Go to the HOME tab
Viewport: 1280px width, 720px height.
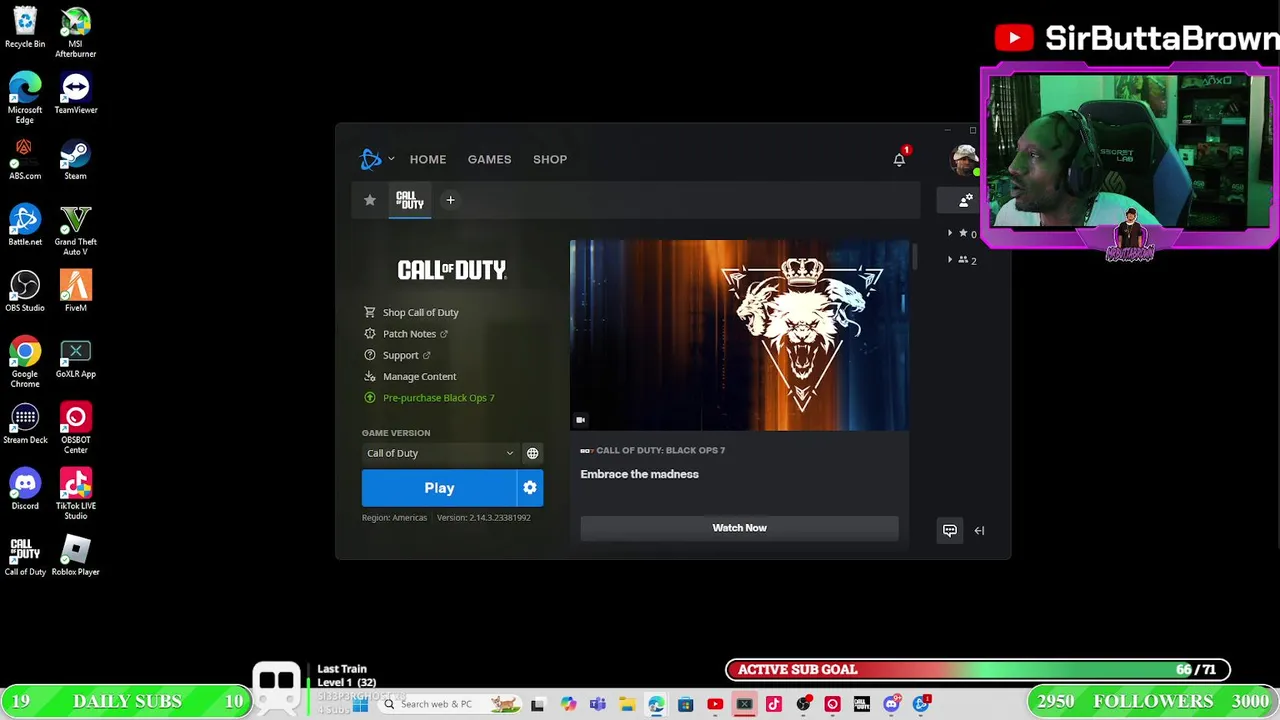coord(428,159)
